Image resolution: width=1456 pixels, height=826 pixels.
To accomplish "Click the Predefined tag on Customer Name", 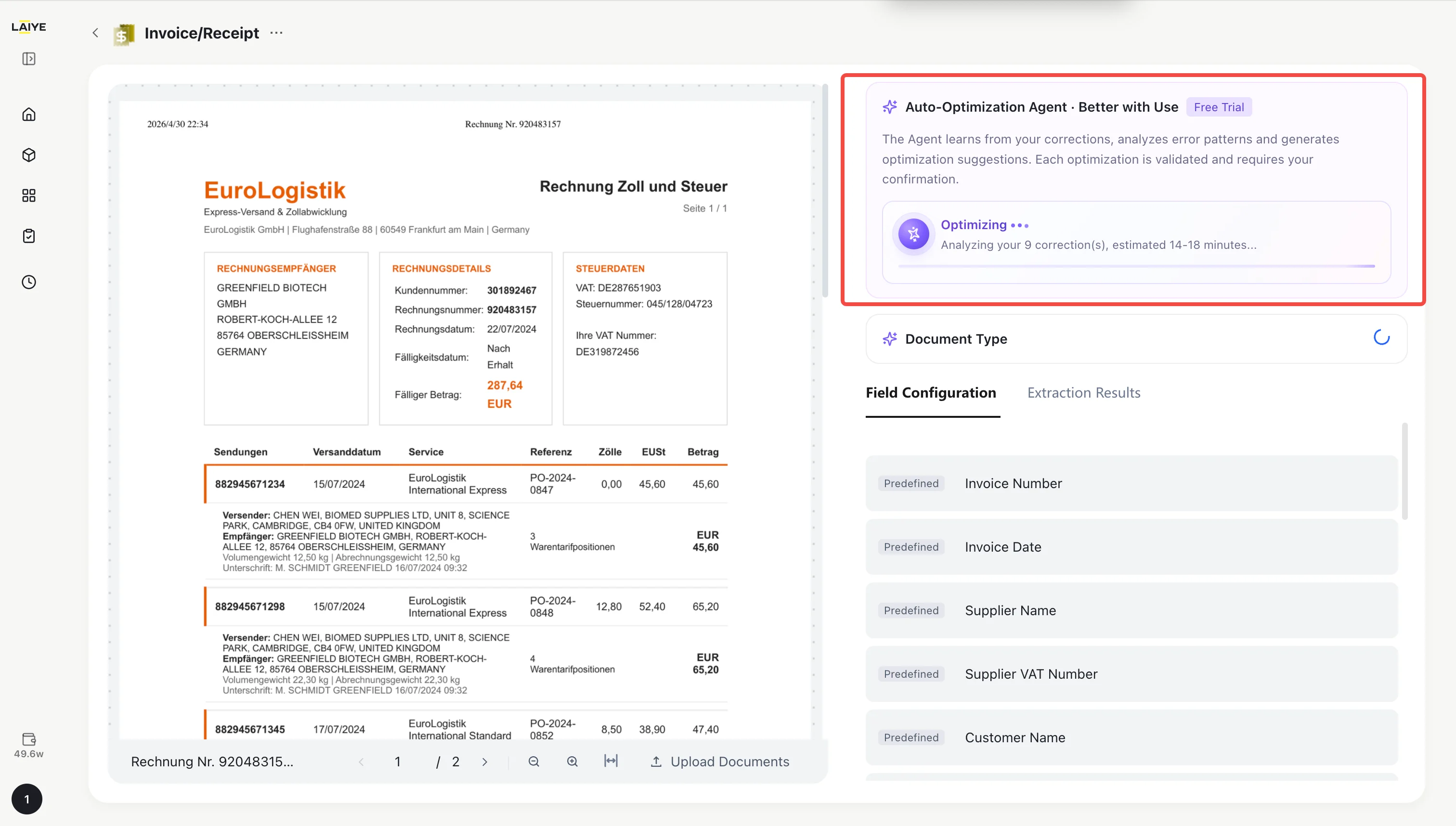I will coord(911,737).
